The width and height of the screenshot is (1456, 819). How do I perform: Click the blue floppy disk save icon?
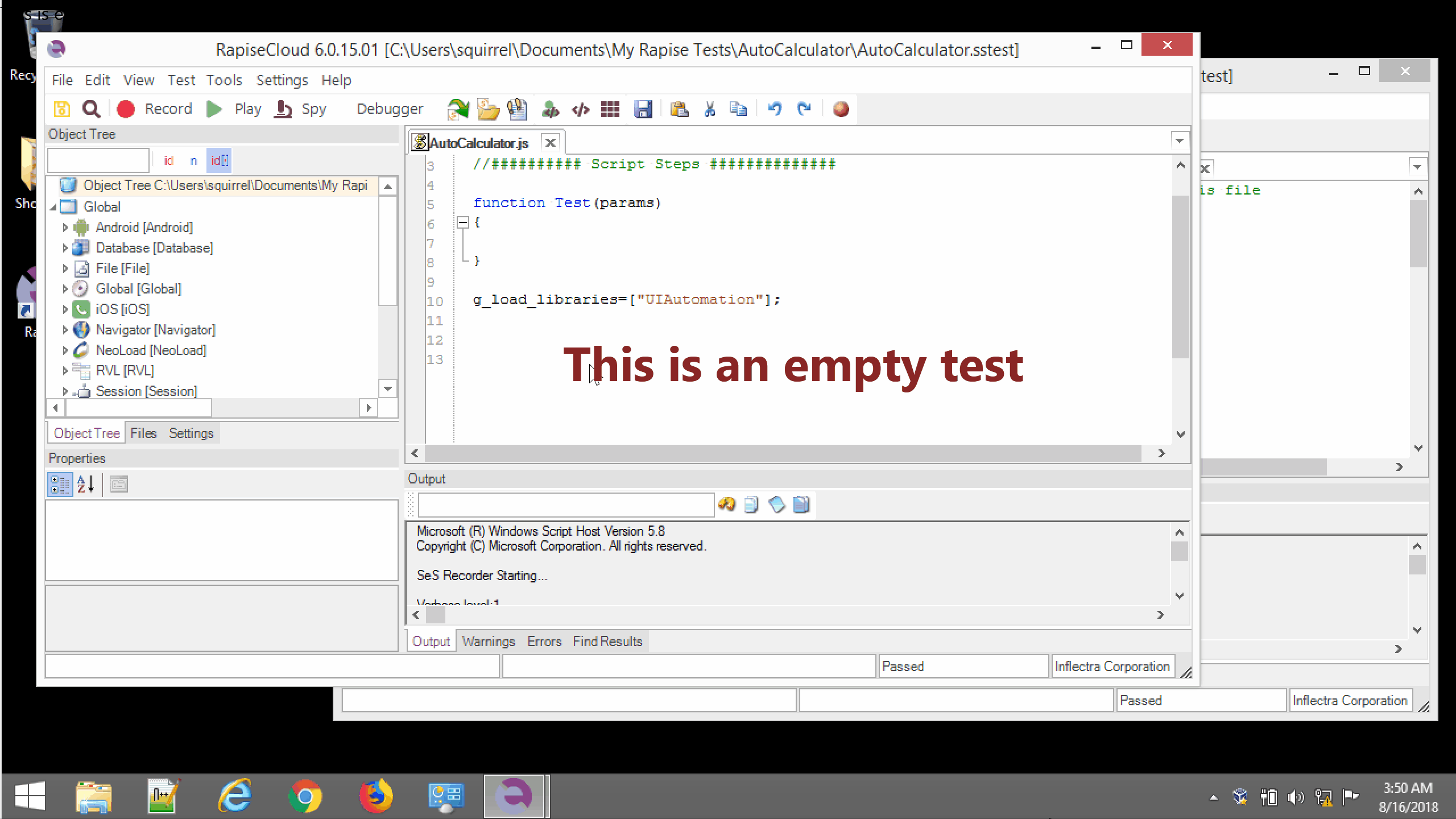[x=643, y=109]
